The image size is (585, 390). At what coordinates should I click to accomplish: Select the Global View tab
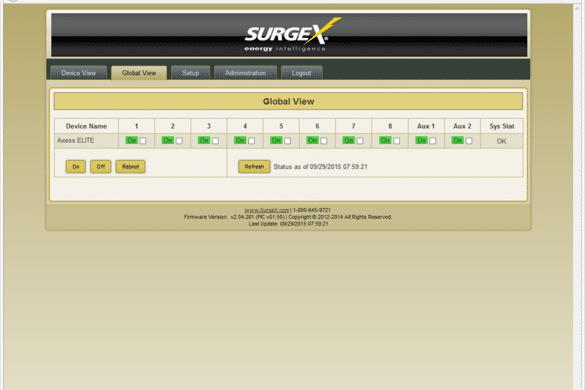(139, 73)
